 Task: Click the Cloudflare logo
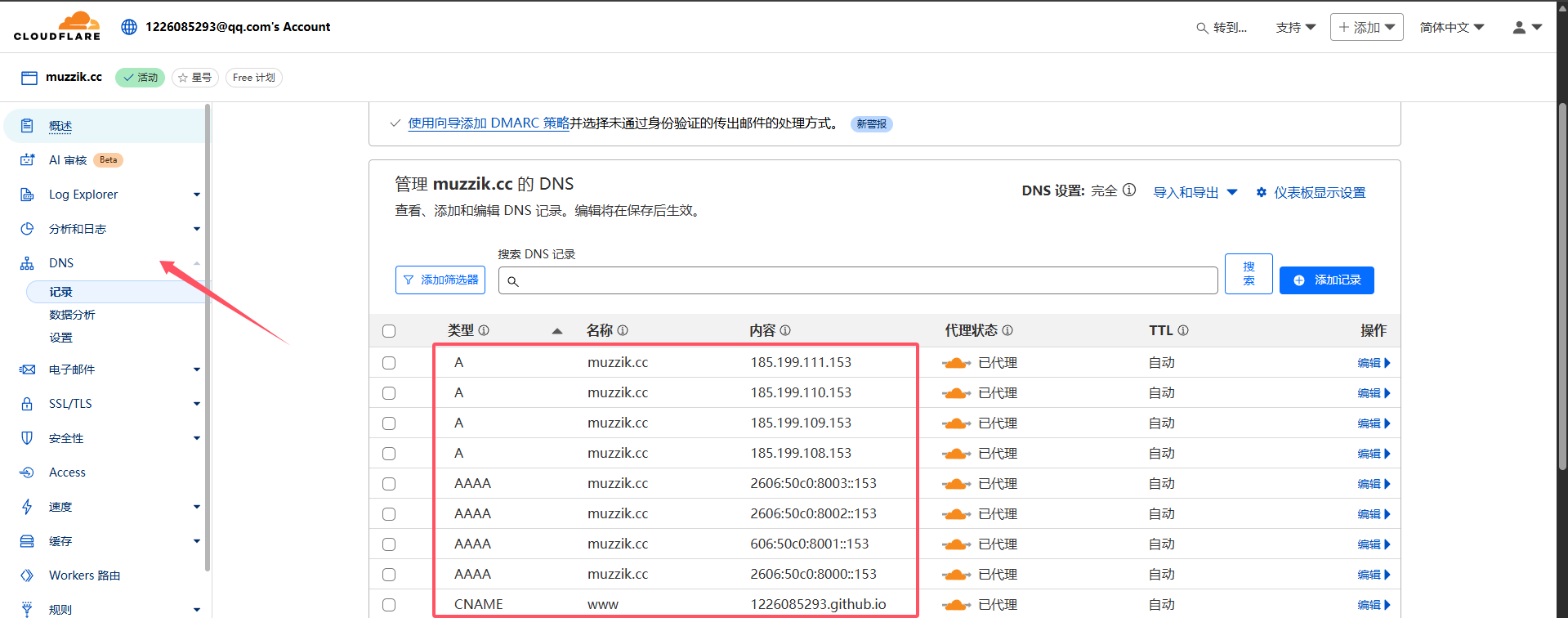tap(57, 26)
